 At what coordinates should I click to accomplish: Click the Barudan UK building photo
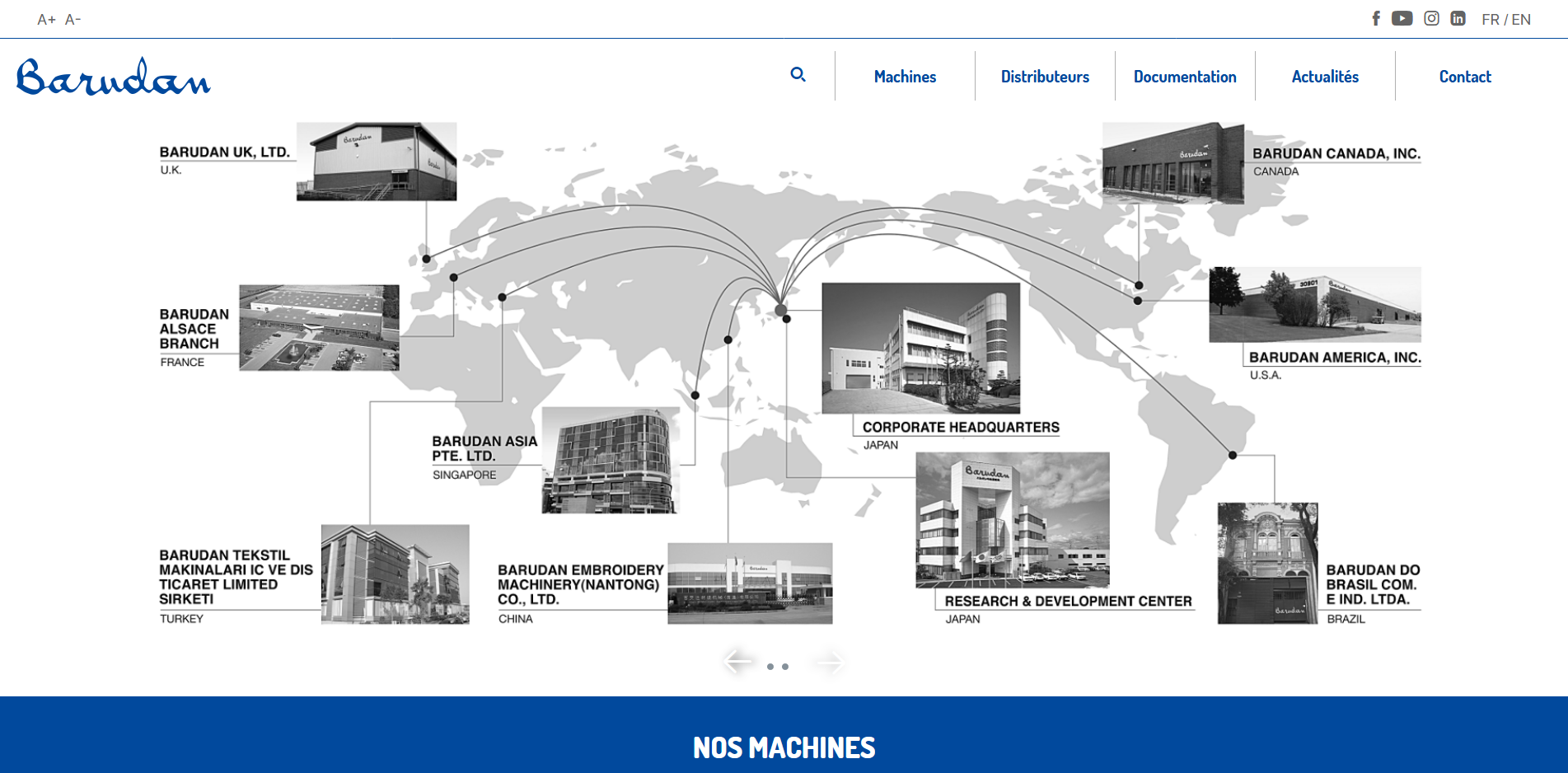(377, 162)
